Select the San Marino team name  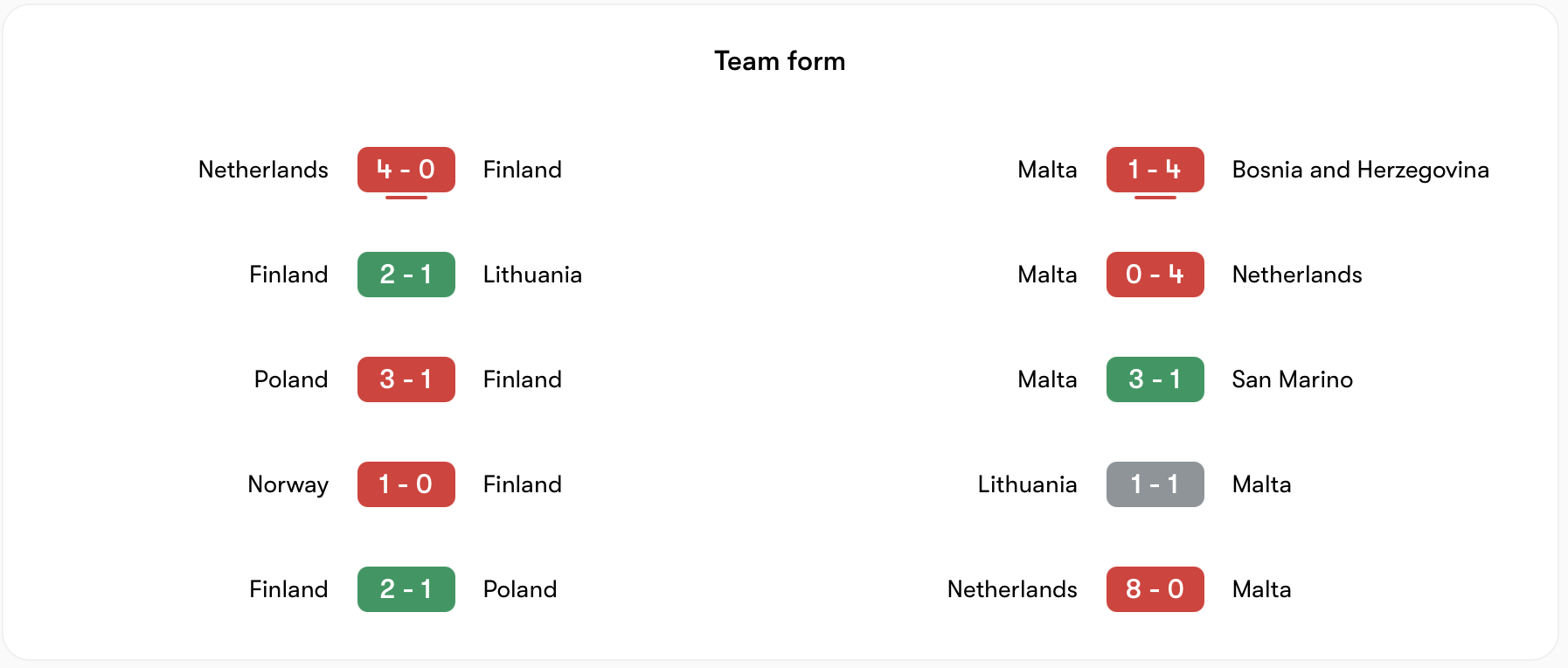(1292, 379)
